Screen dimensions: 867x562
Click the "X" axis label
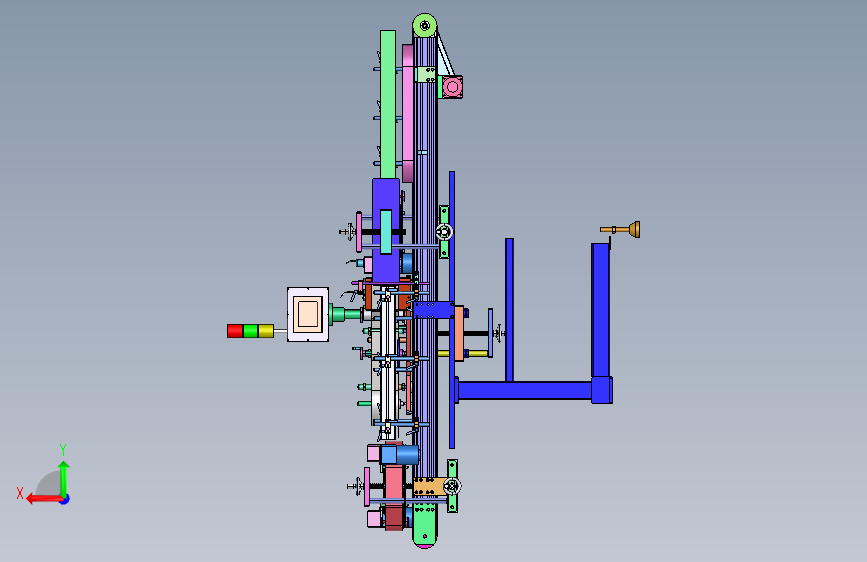coord(20,493)
